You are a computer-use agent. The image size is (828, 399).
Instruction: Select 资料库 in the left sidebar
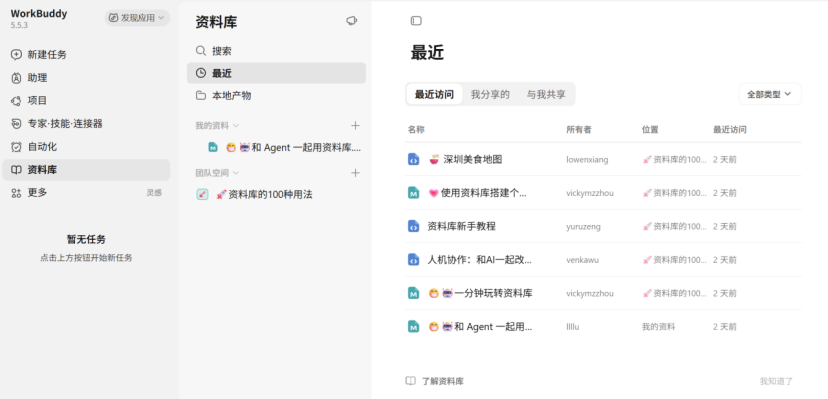coord(86,170)
